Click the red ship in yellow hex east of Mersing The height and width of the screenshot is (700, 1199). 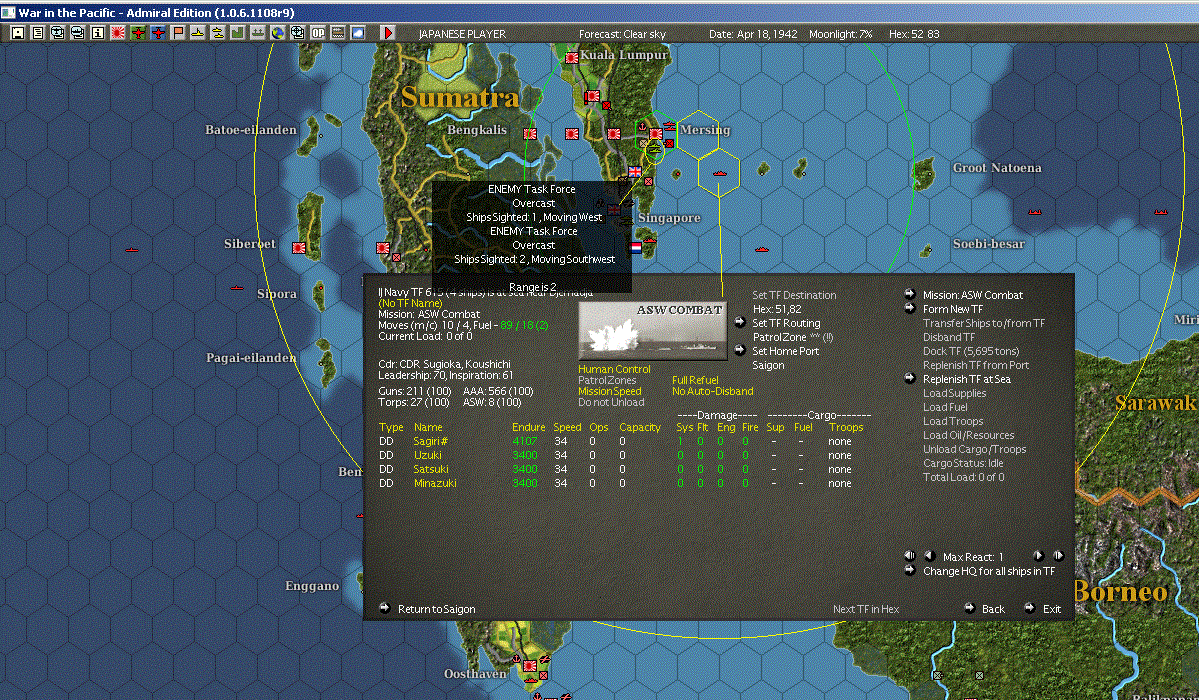[x=719, y=174]
